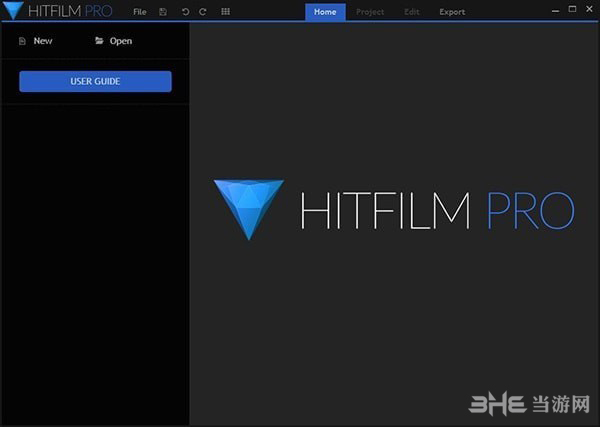The width and height of the screenshot is (600, 427).
Task: Close the HitFilm Pro window
Action: tap(589, 9)
